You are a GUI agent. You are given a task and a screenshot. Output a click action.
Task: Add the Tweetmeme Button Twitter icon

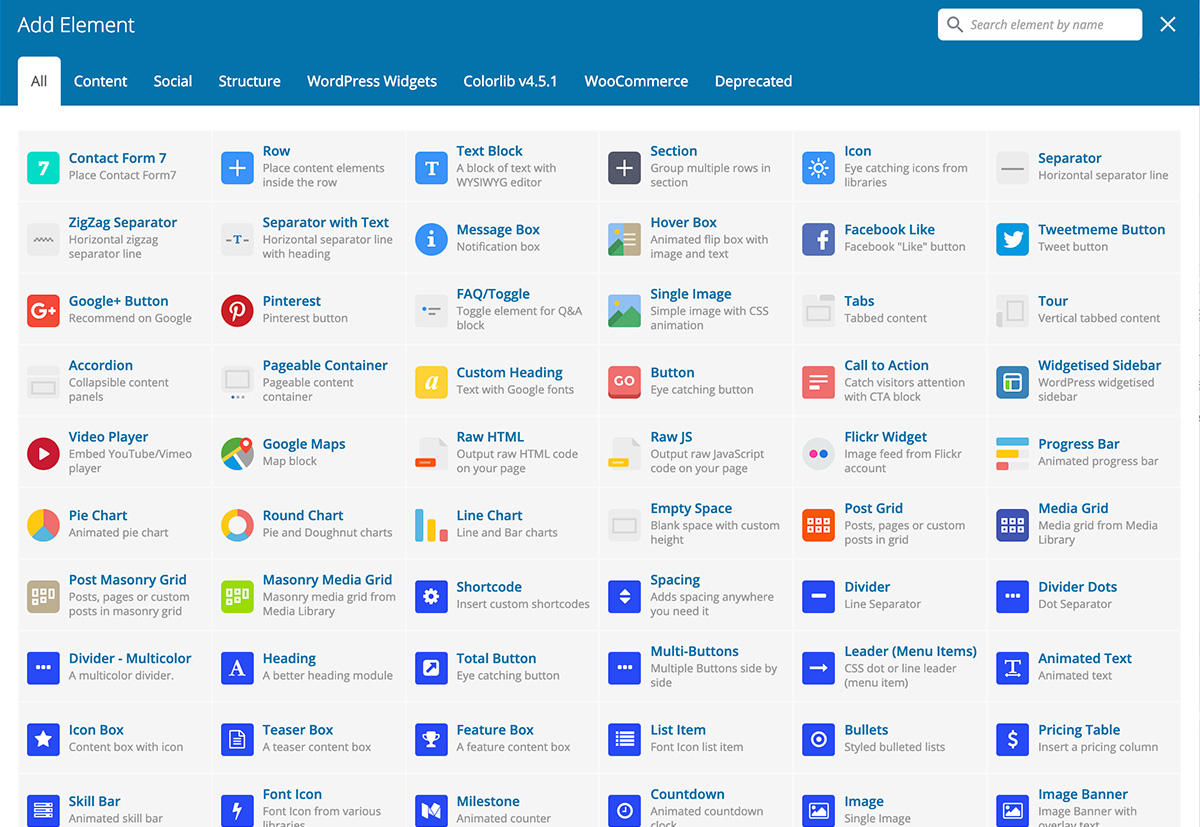pos(1013,240)
